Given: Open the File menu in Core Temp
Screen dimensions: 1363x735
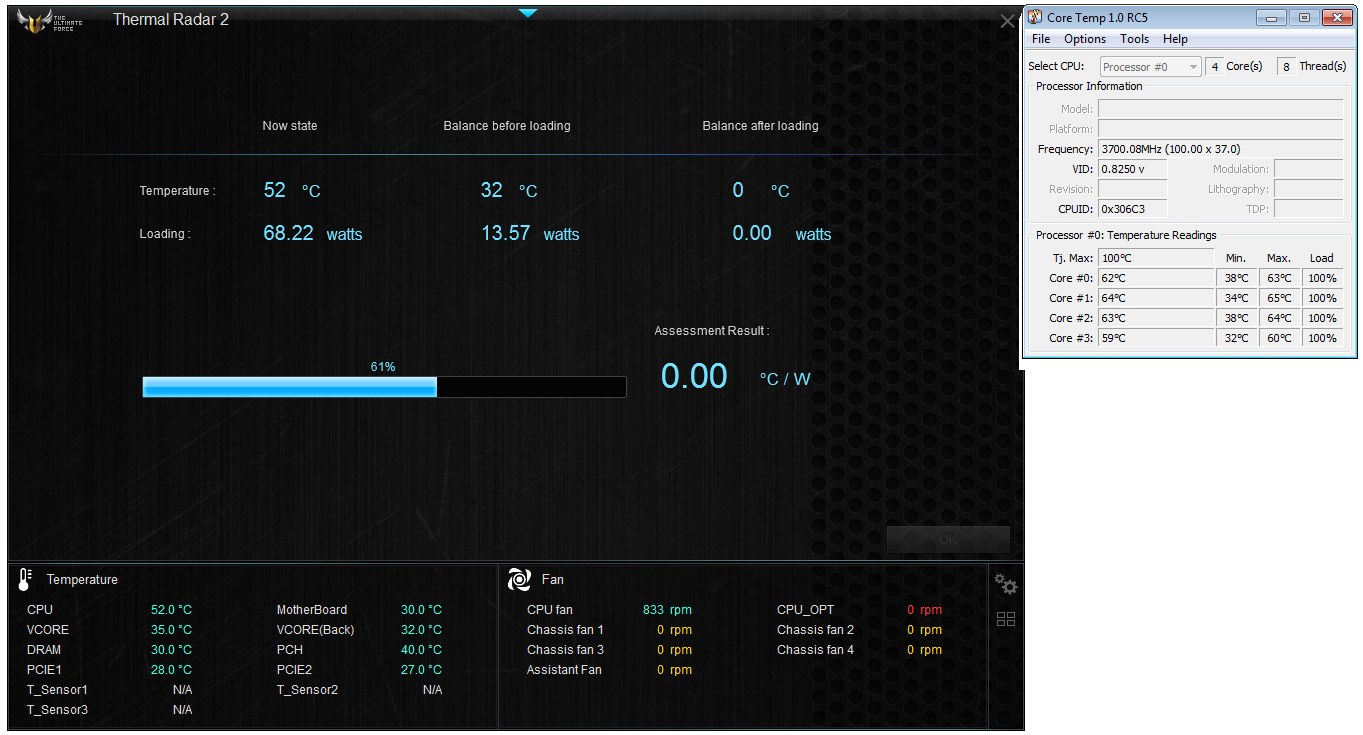Looking at the screenshot, I should tap(1041, 39).
